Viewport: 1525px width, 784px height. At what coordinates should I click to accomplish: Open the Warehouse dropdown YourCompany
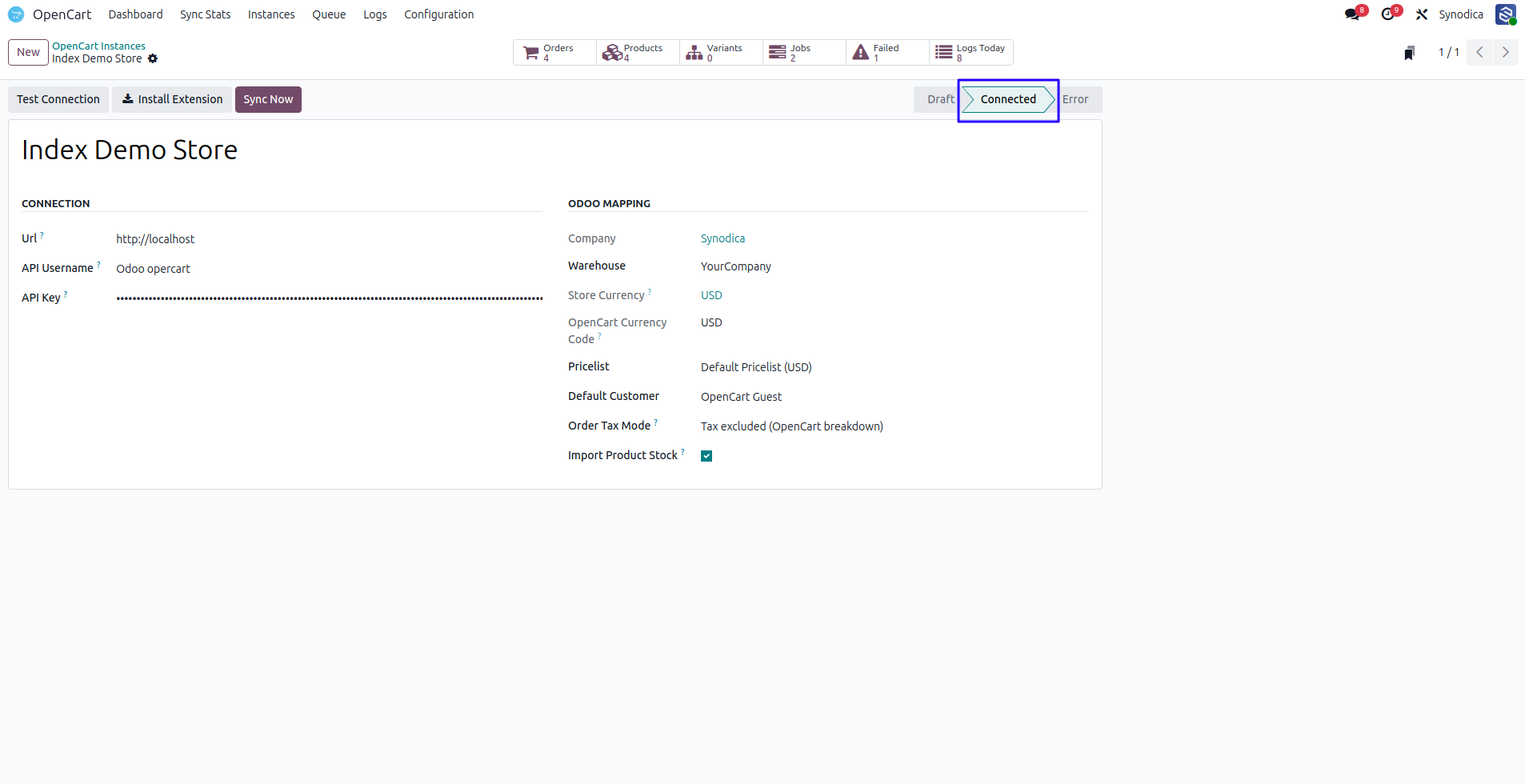point(895,266)
